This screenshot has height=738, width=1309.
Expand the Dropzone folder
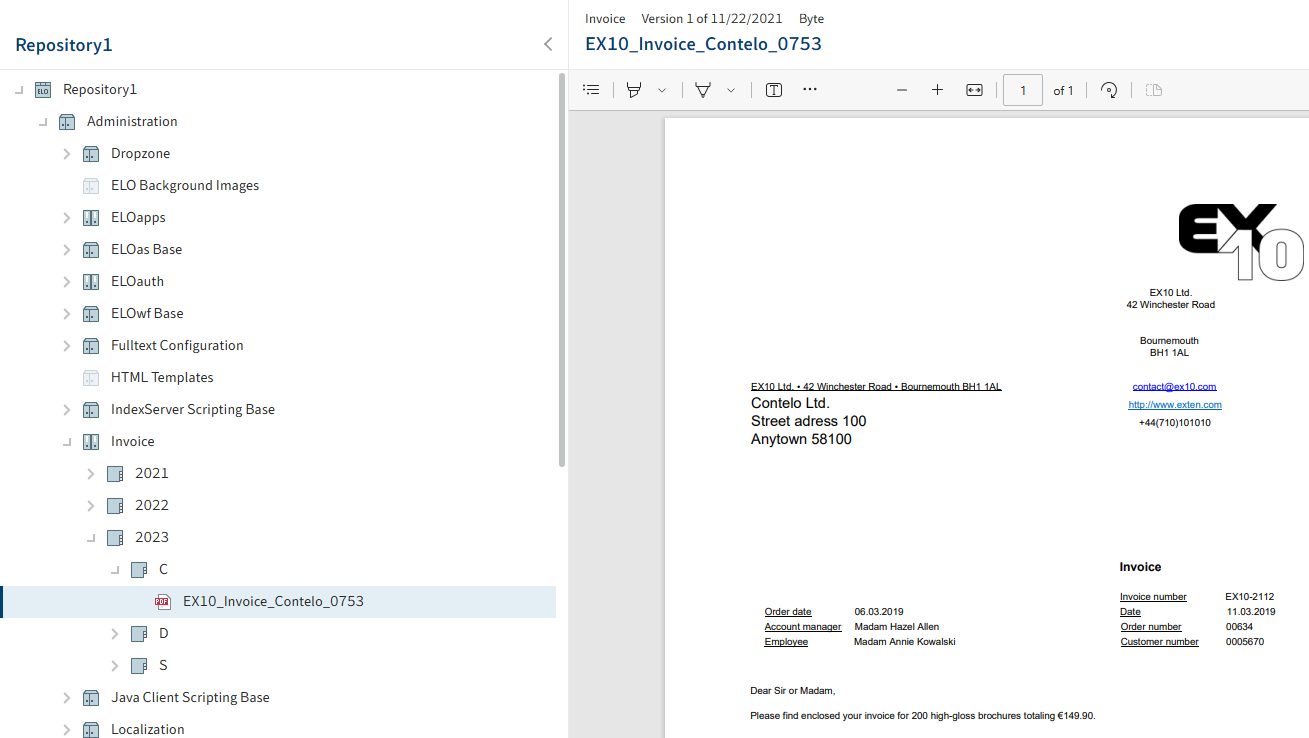67,153
